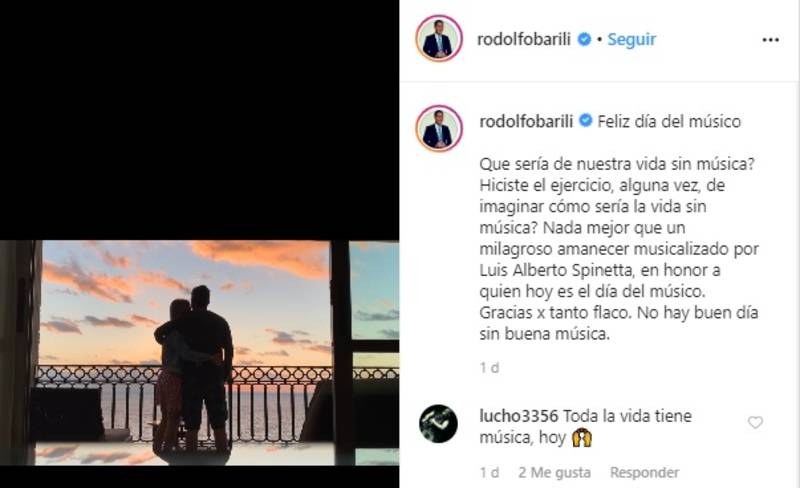Click the couple's silhouette in the video
The width and height of the screenshot is (800, 488).
(194, 370)
